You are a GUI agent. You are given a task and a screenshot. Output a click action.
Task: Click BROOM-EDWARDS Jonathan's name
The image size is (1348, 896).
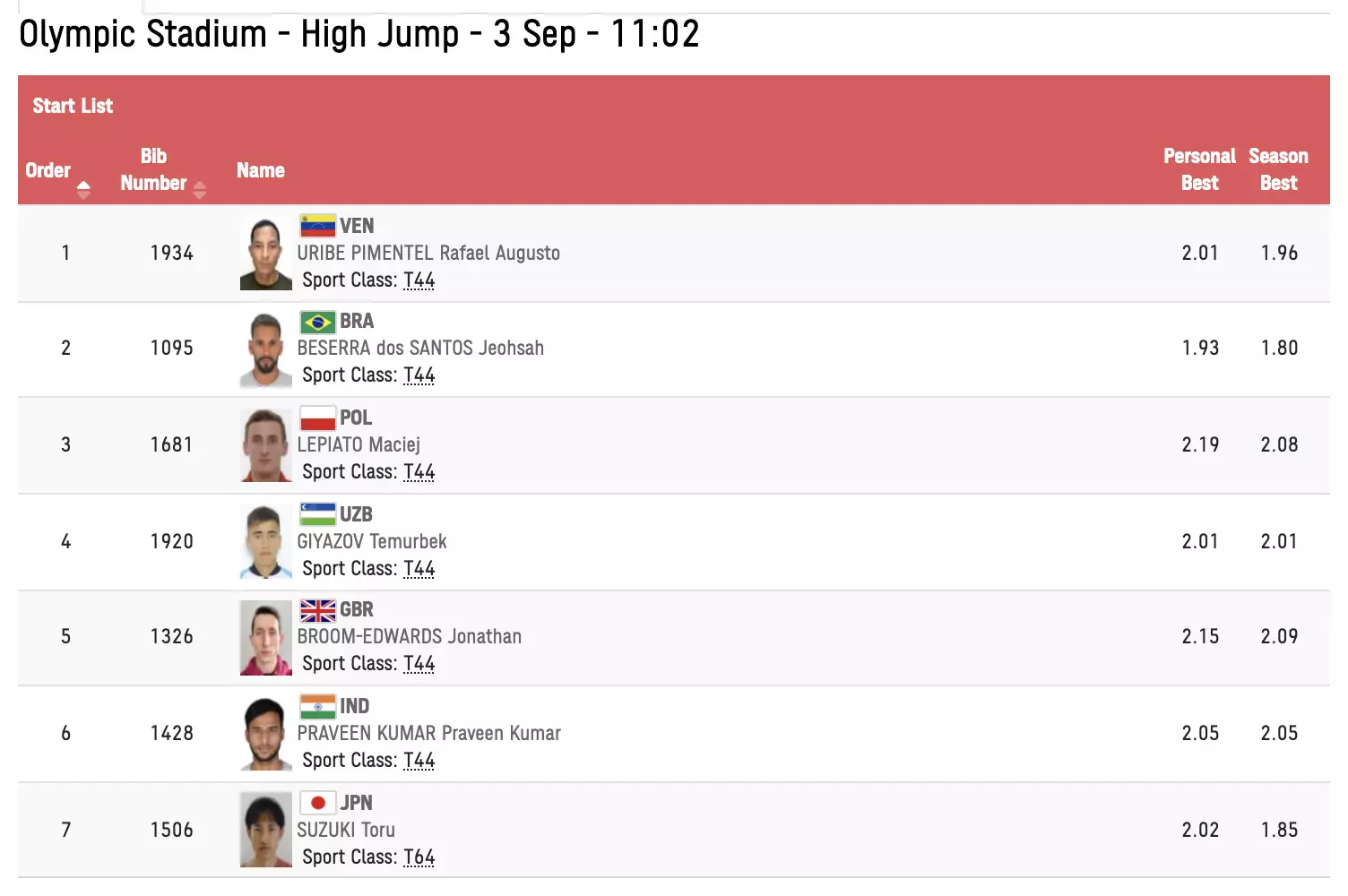[x=409, y=637]
